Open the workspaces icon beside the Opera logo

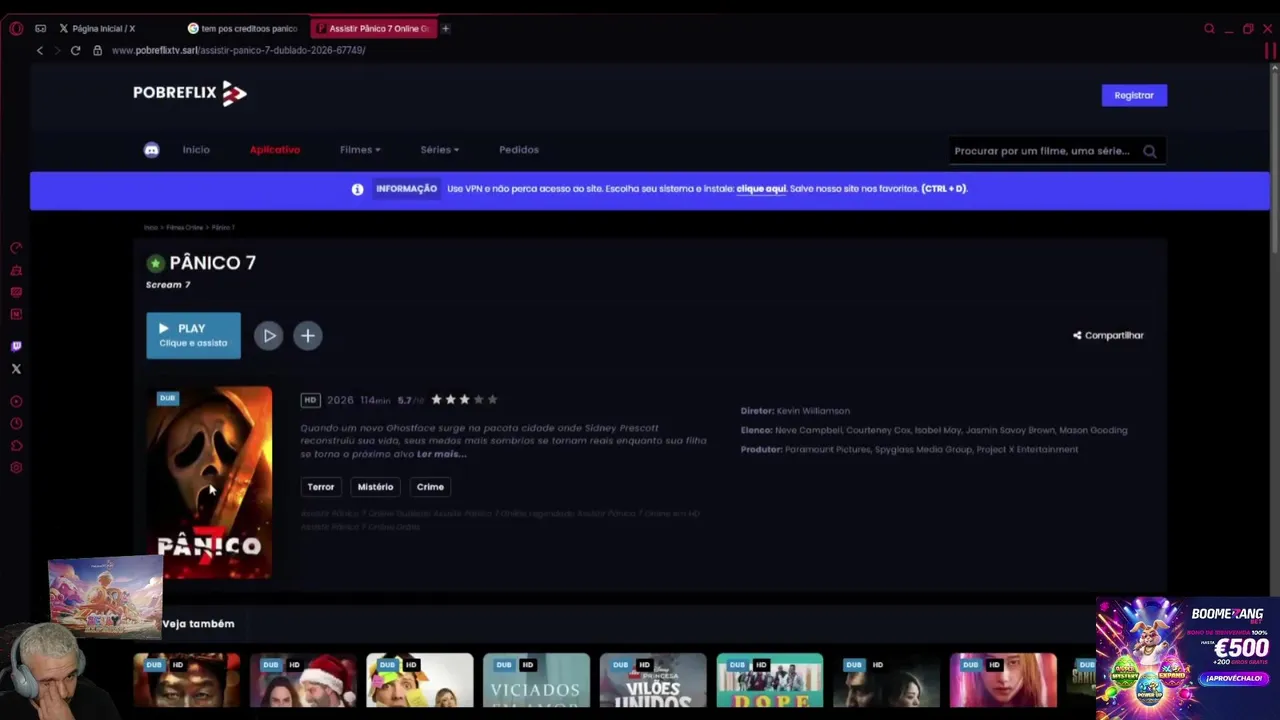[x=40, y=28]
